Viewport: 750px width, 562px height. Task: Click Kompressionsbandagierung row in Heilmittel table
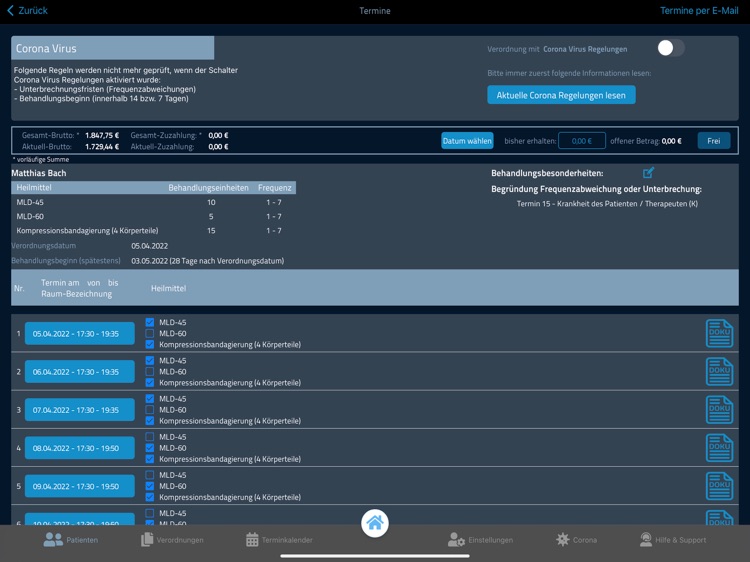click(x=154, y=231)
